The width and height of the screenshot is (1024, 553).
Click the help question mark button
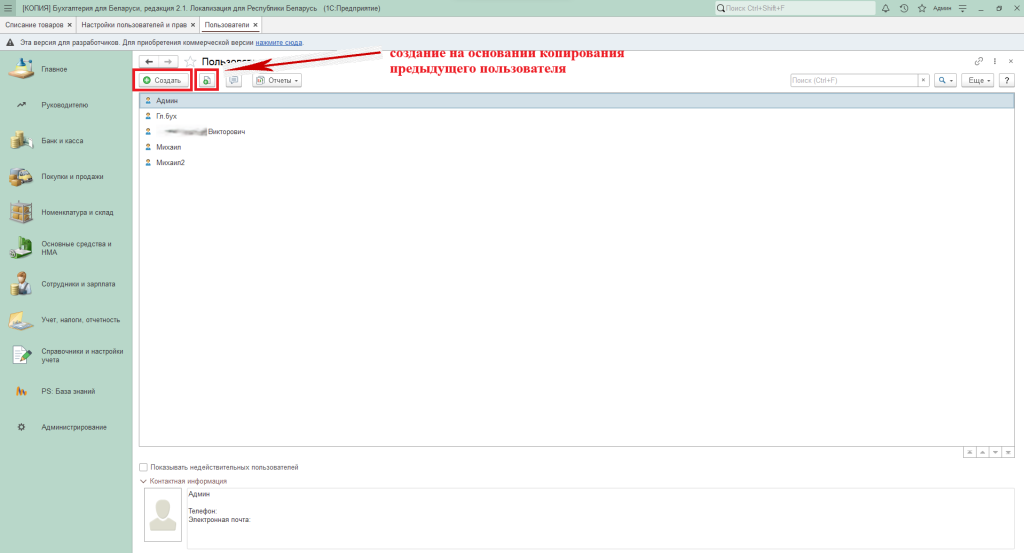tap(1007, 80)
